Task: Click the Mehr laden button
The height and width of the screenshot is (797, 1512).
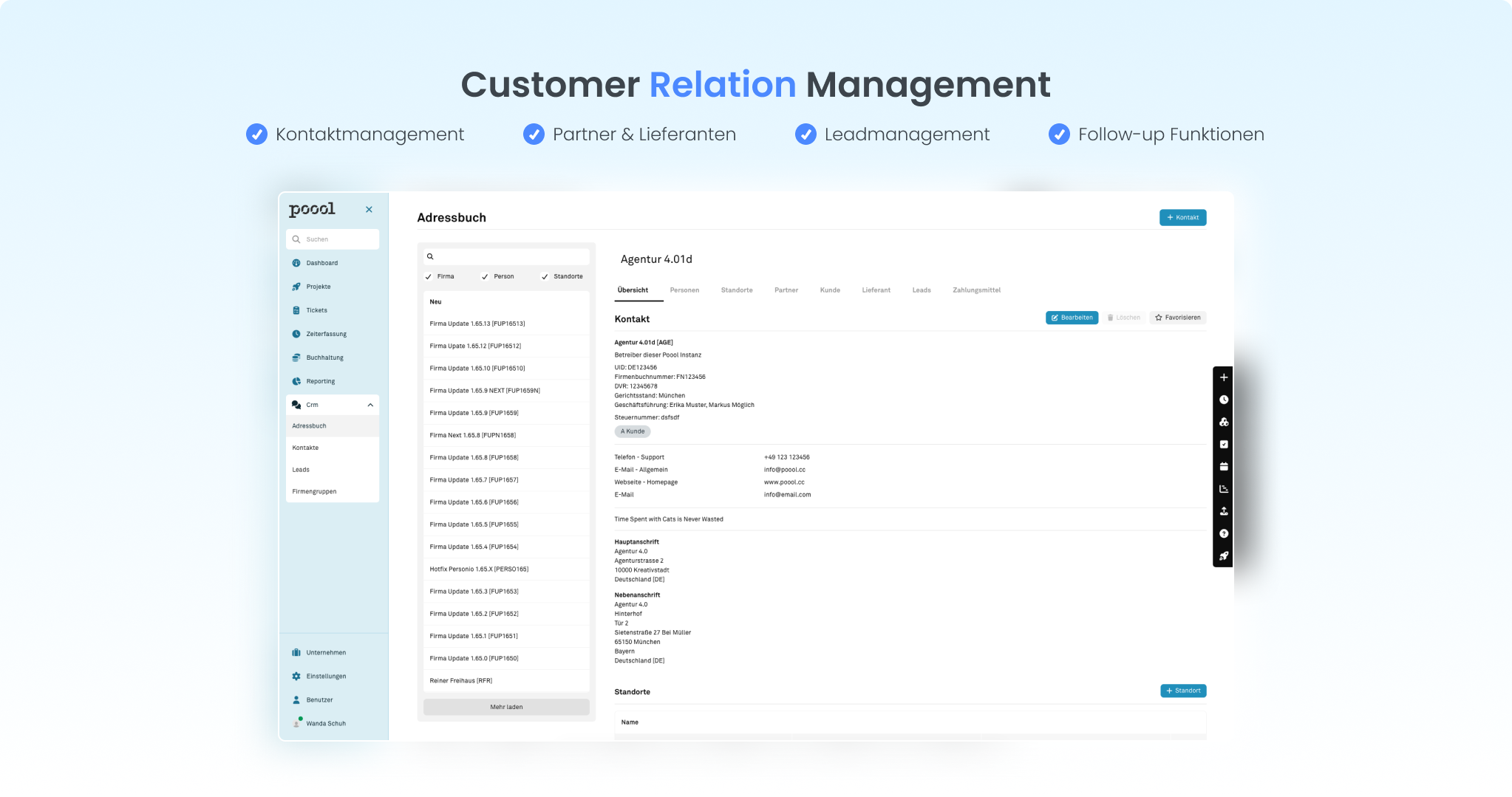Action: tap(506, 707)
